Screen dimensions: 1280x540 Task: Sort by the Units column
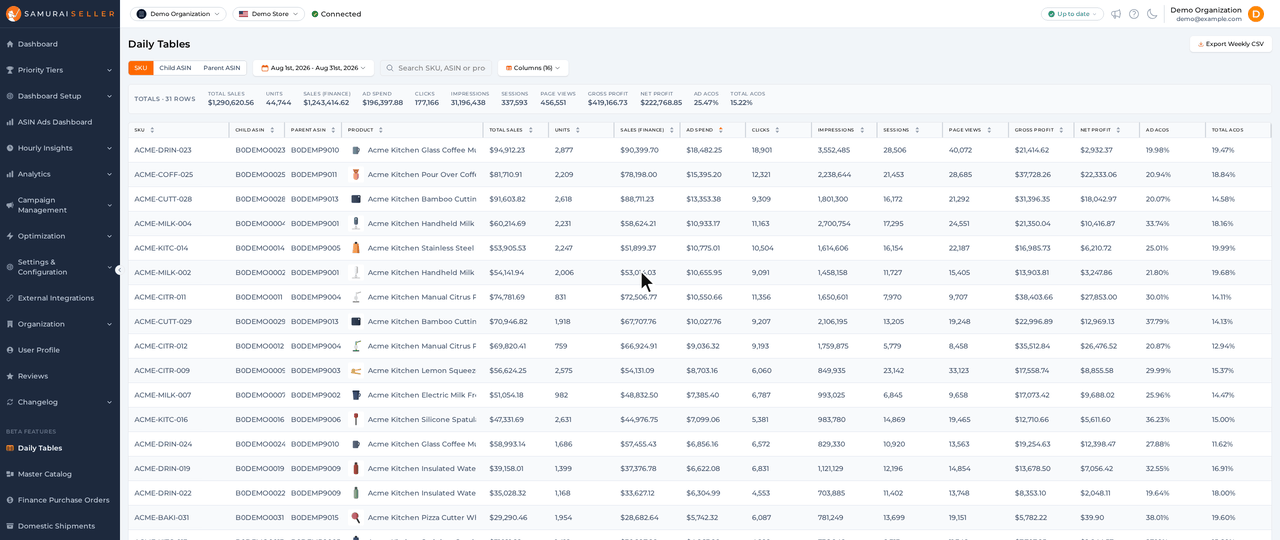(578, 130)
